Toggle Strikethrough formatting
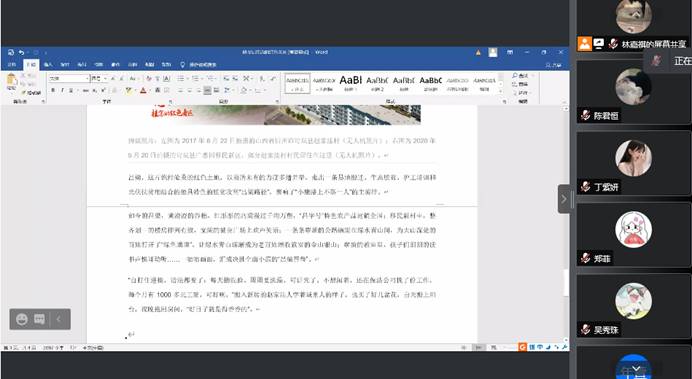Screen dimensions: 692x379 (86, 90)
